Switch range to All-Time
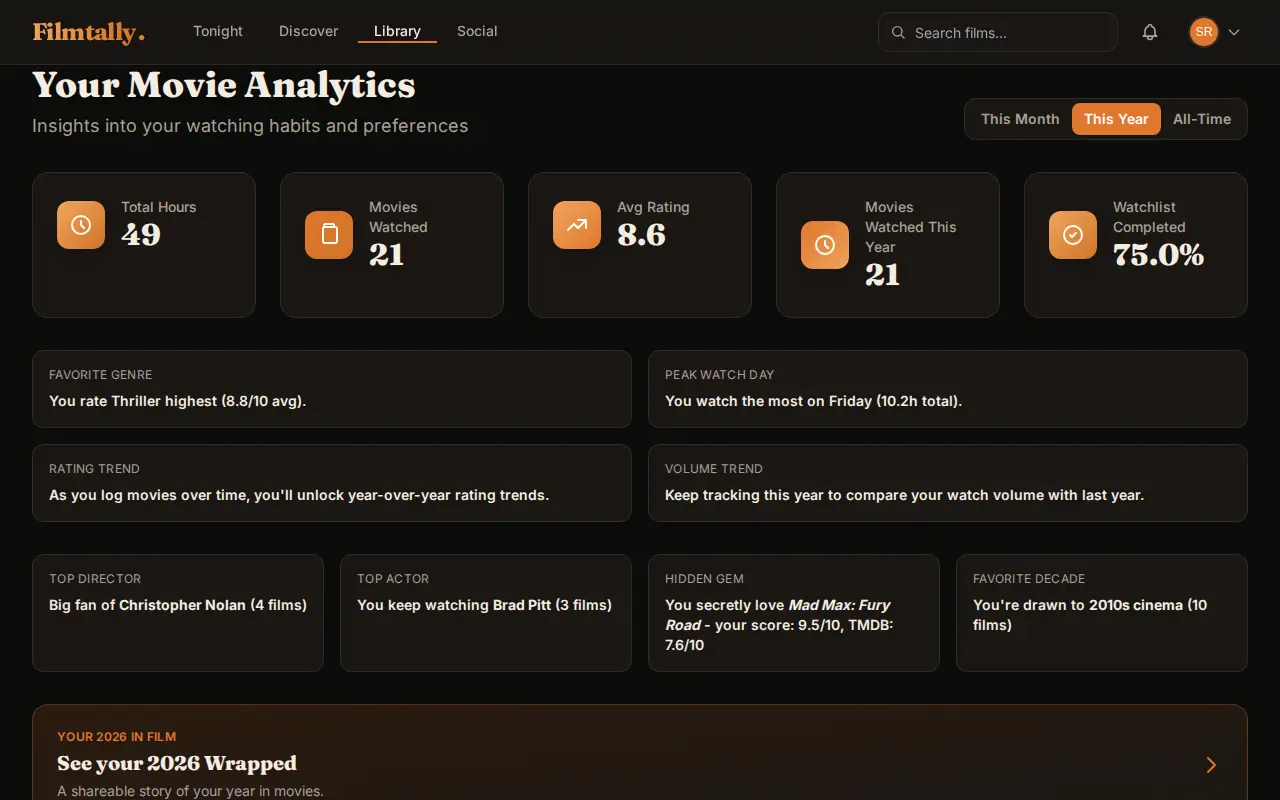 pyautogui.click(x=1202, y=119)
